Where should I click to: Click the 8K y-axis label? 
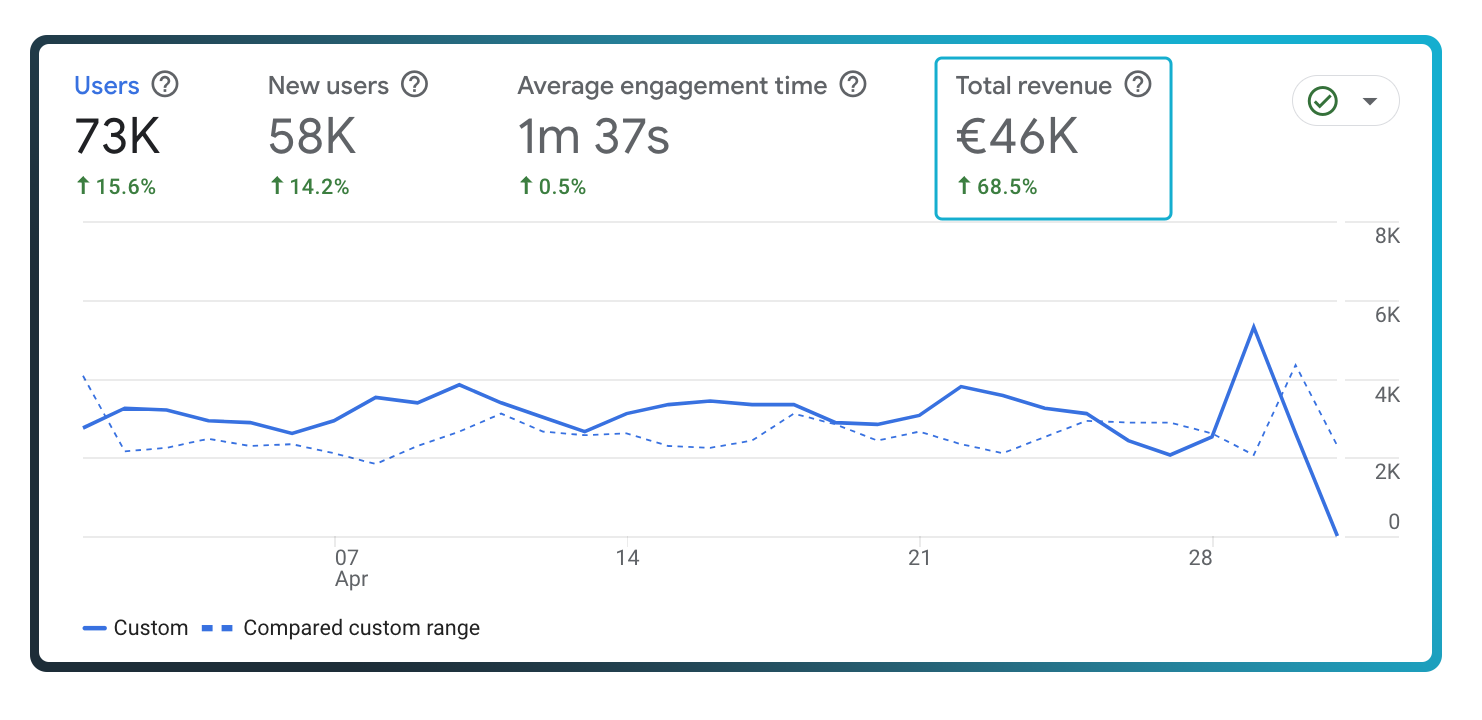pyautogui.click(x=1387, y=237)
